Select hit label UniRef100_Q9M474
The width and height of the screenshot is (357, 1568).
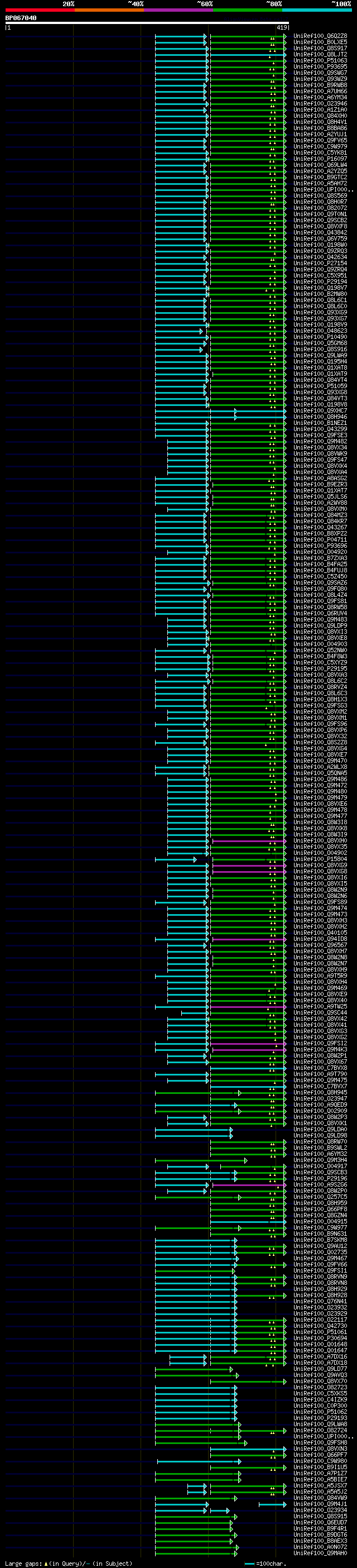pos(321,908)
